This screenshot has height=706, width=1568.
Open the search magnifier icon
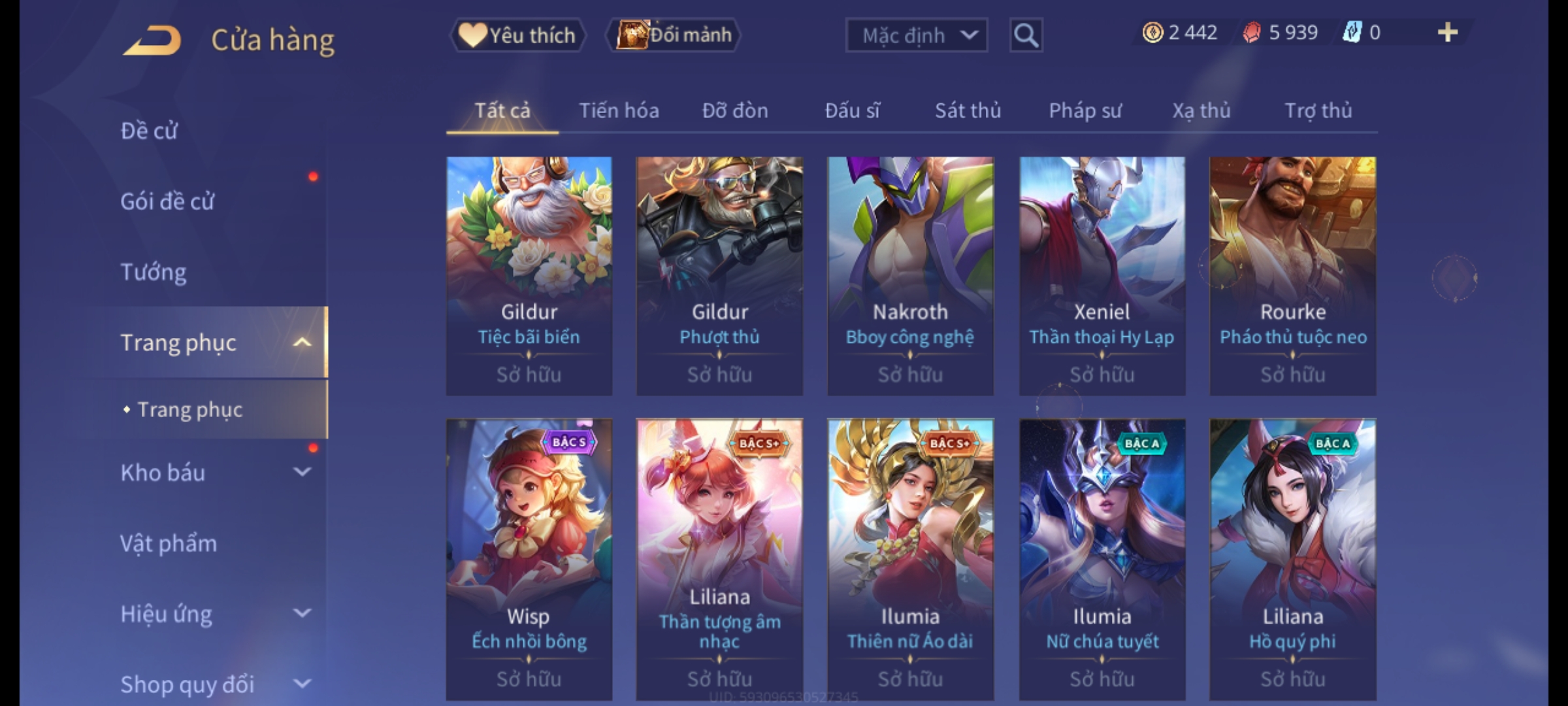1026,35
